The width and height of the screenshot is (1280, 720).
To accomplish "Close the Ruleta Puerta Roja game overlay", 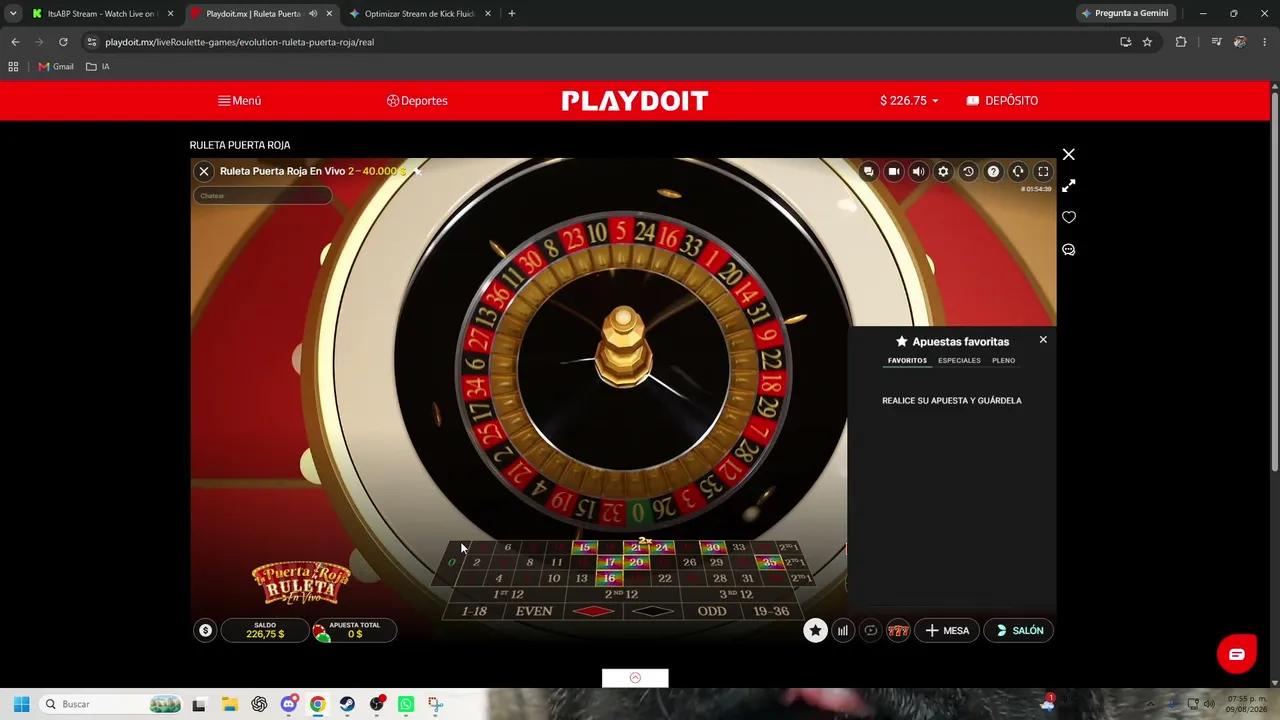I will 1069,155.
